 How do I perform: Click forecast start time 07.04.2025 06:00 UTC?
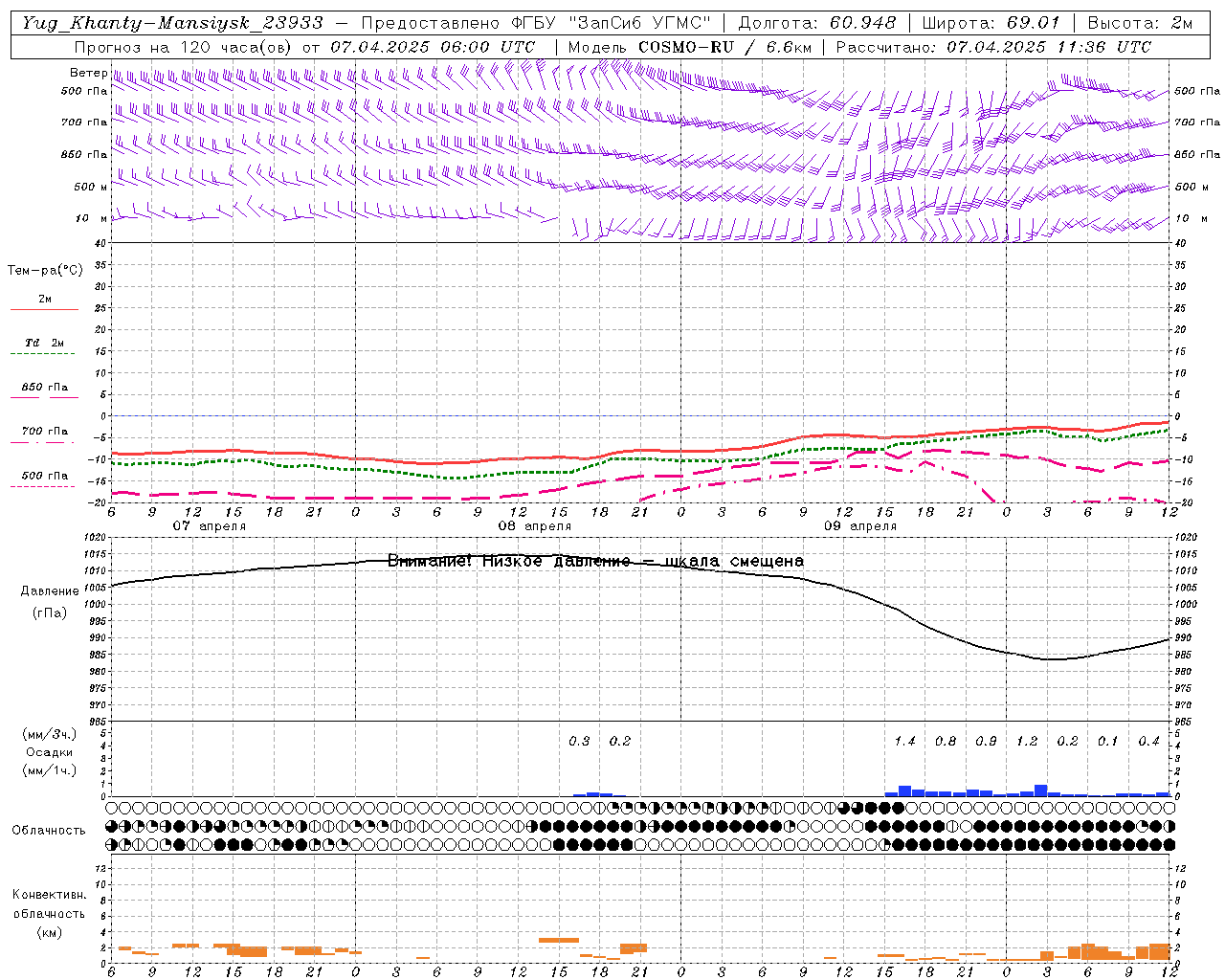coord(433,46)
